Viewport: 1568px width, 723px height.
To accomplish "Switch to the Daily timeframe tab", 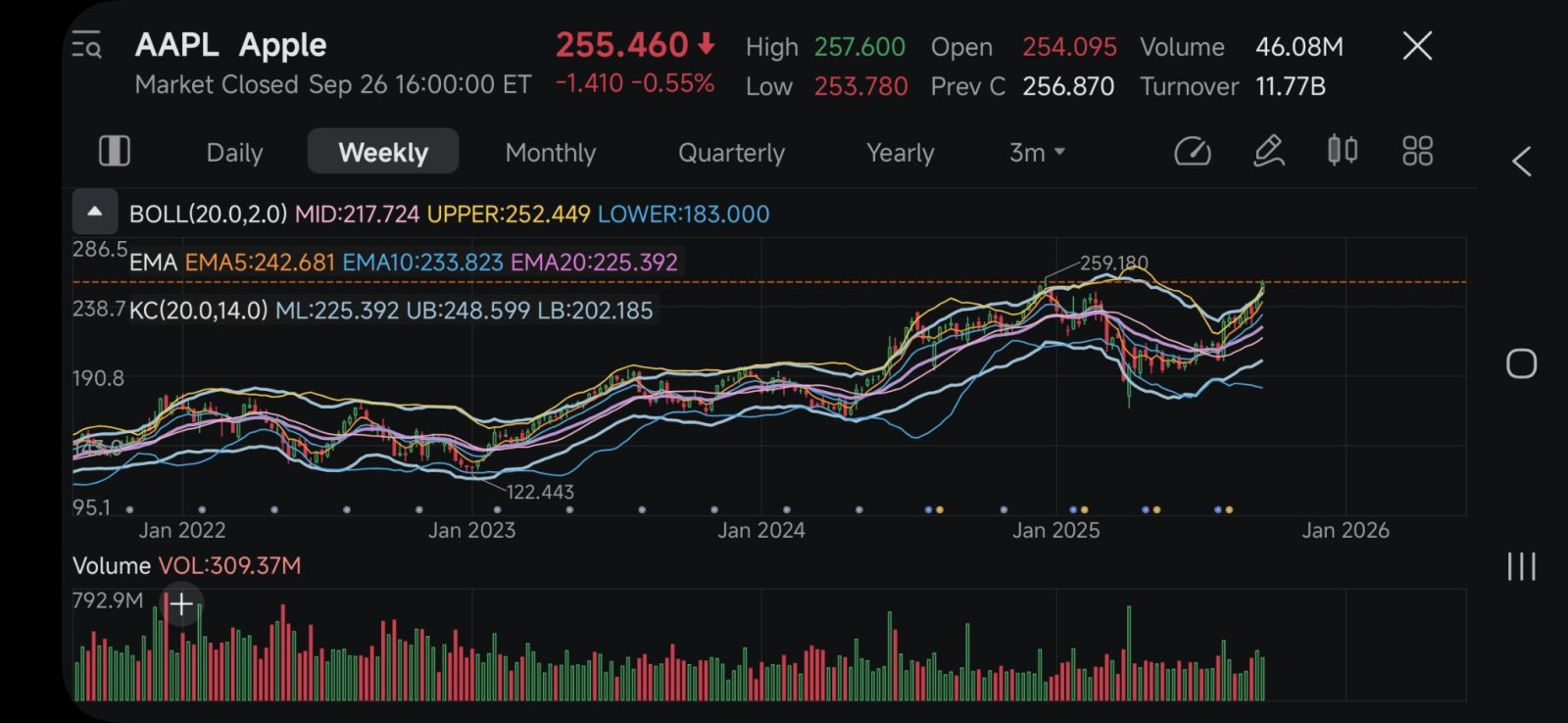I will pos(234,153).
